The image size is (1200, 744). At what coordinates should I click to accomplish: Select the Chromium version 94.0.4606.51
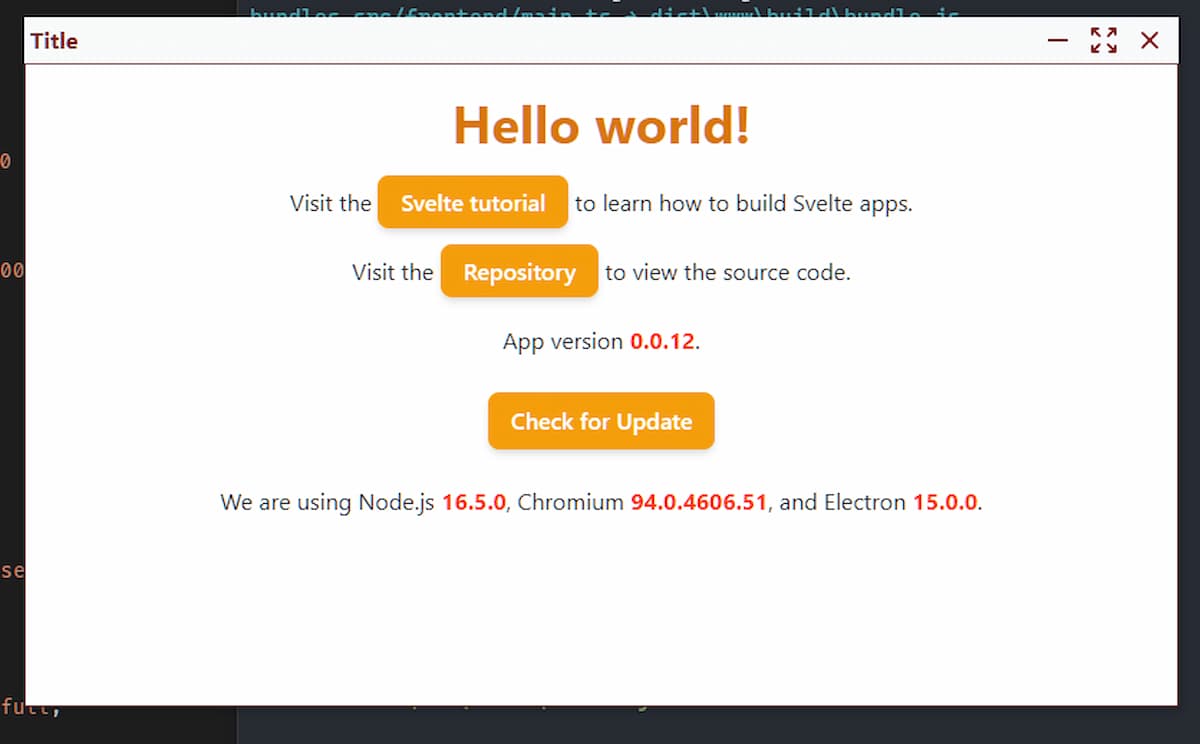pyautogui.click(x=699, y=502)
